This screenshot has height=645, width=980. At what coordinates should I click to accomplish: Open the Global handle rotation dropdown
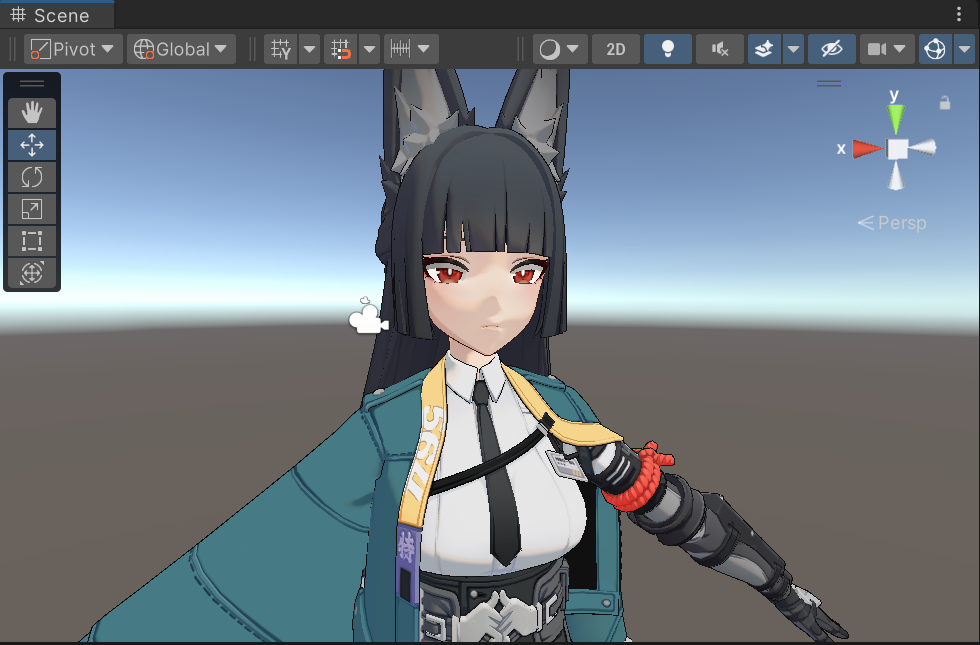pos(180,49)
